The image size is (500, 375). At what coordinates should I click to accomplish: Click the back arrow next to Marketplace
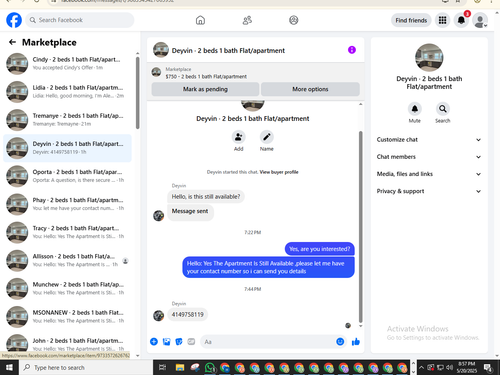pyautogui.click(x=12, y=42)
